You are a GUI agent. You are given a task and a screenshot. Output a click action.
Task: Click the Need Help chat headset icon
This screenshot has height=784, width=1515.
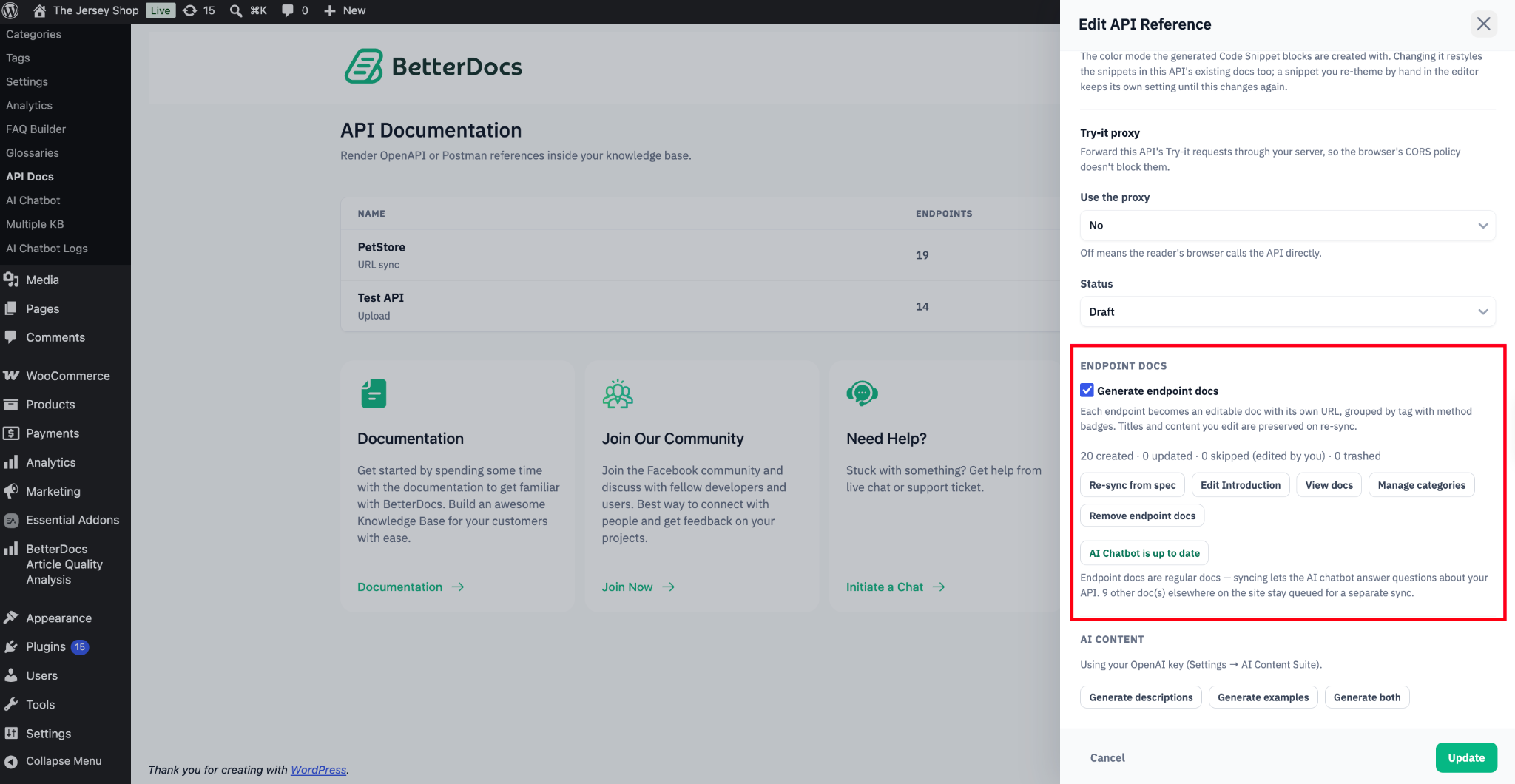(x=862, y=393)
